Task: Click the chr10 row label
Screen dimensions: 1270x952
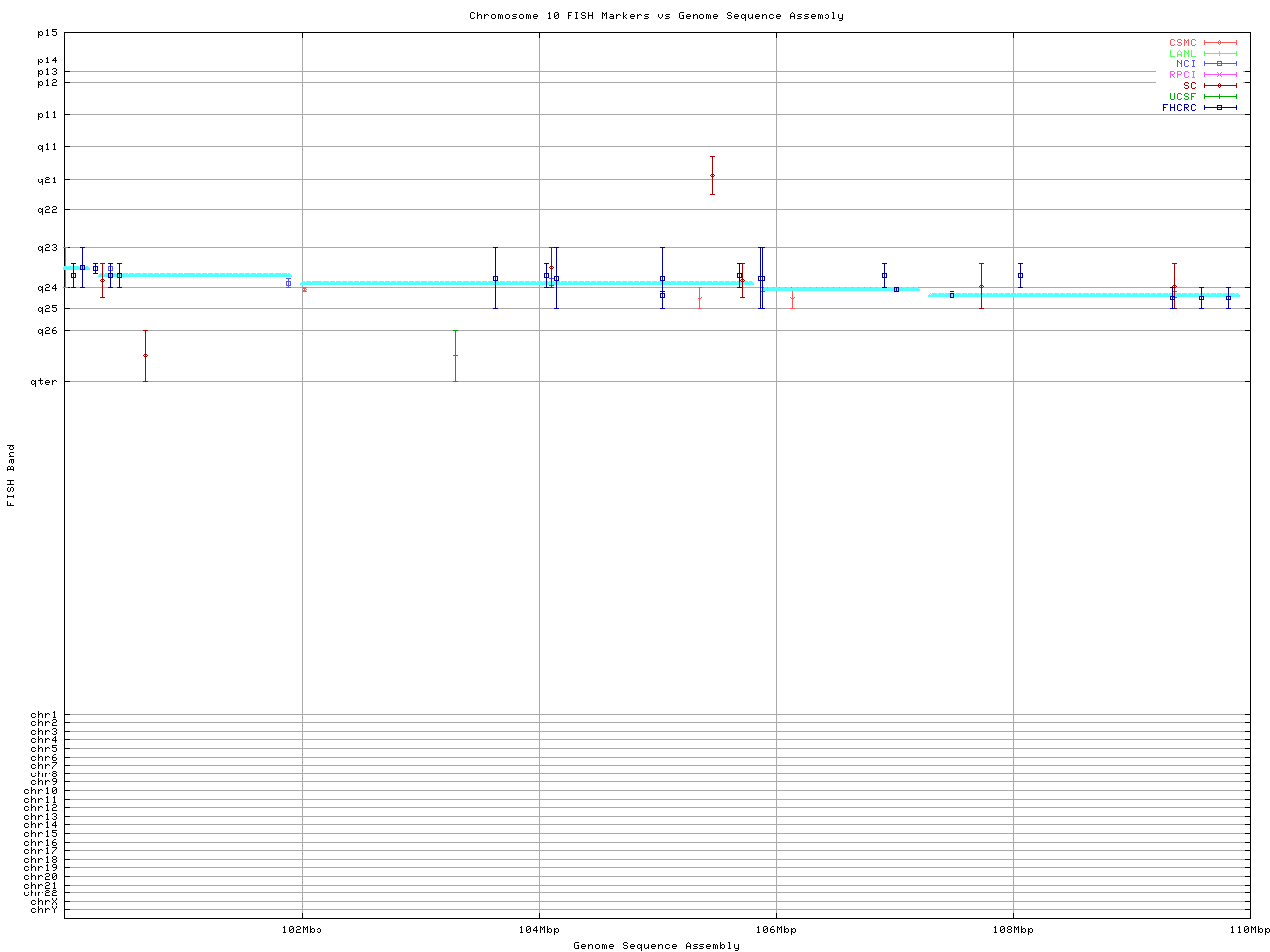Action: [43, 791]
